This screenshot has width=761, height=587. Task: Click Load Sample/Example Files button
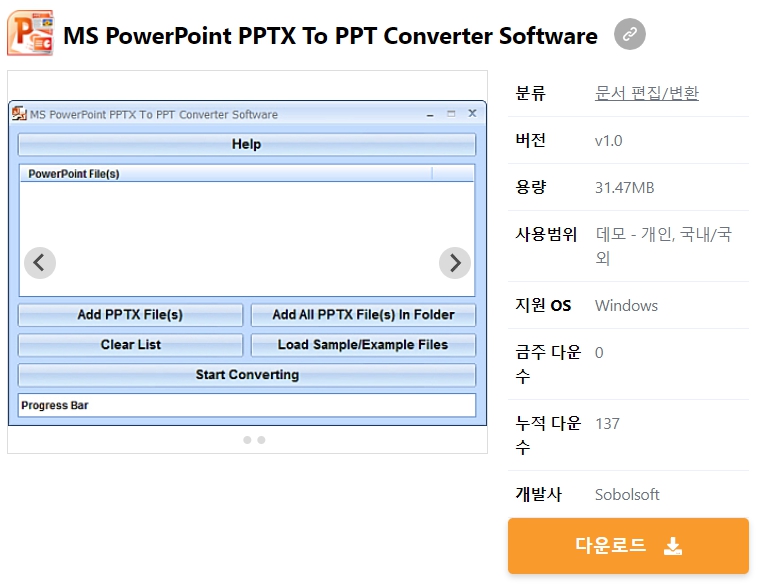coord(363,345)
